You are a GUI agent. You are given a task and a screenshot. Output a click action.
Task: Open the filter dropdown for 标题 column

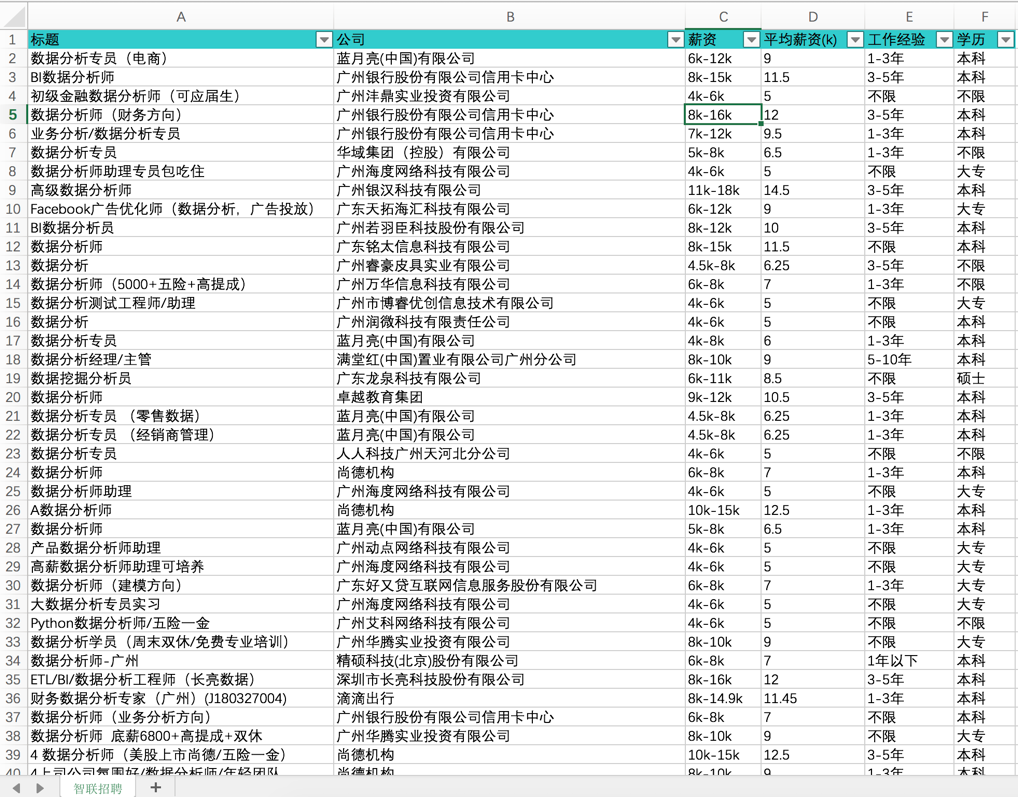pyautogui.click(x=324, y=40)
